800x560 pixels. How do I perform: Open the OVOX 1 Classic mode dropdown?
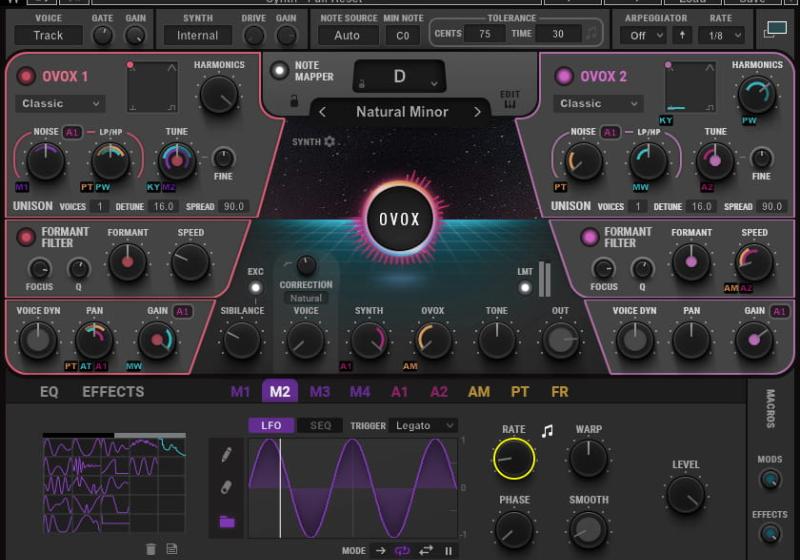pyautogui.click(x=60, y=103)
